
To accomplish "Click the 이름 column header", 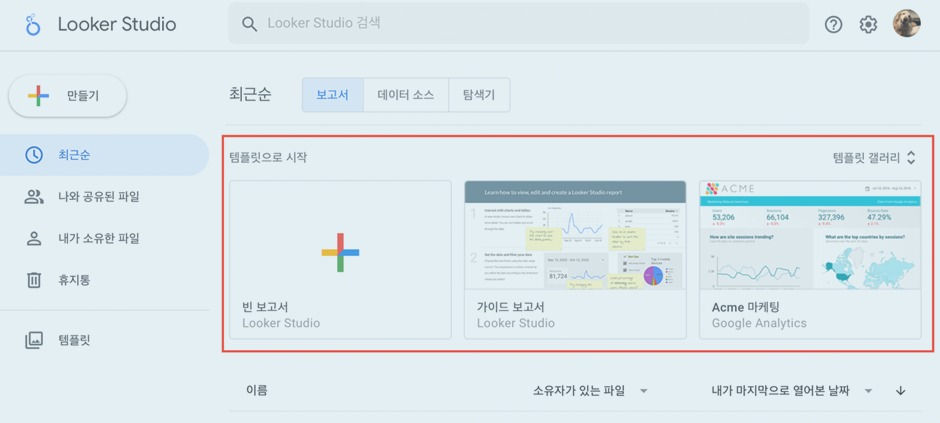I will tap(257, 391).
